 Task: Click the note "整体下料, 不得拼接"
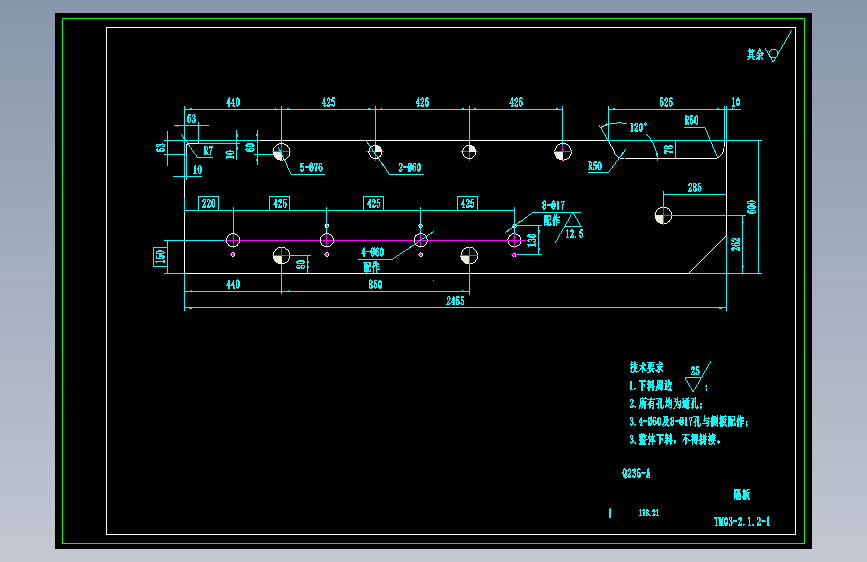[x=680, y=439]
